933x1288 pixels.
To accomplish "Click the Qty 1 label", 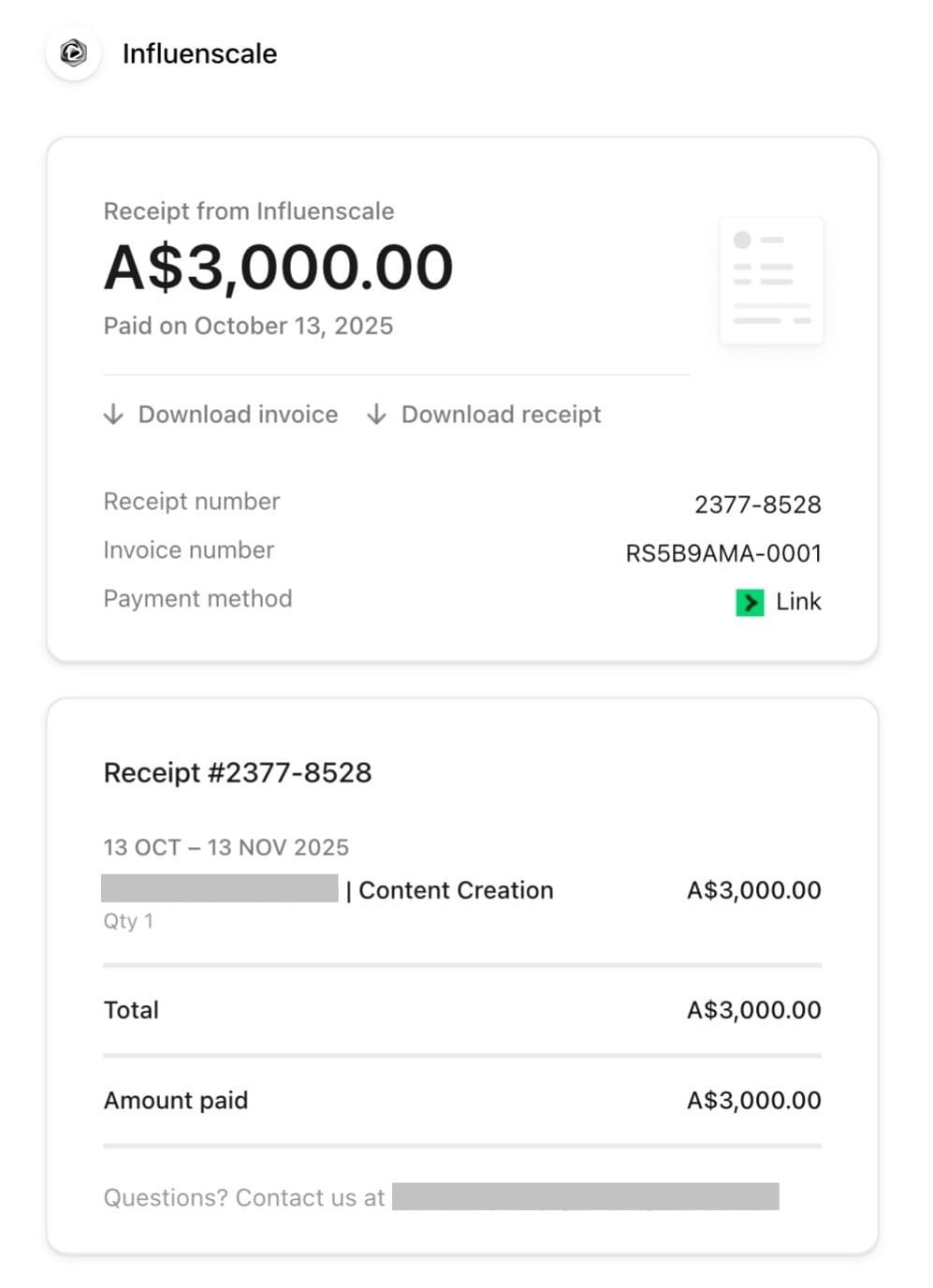I will 128,921.
